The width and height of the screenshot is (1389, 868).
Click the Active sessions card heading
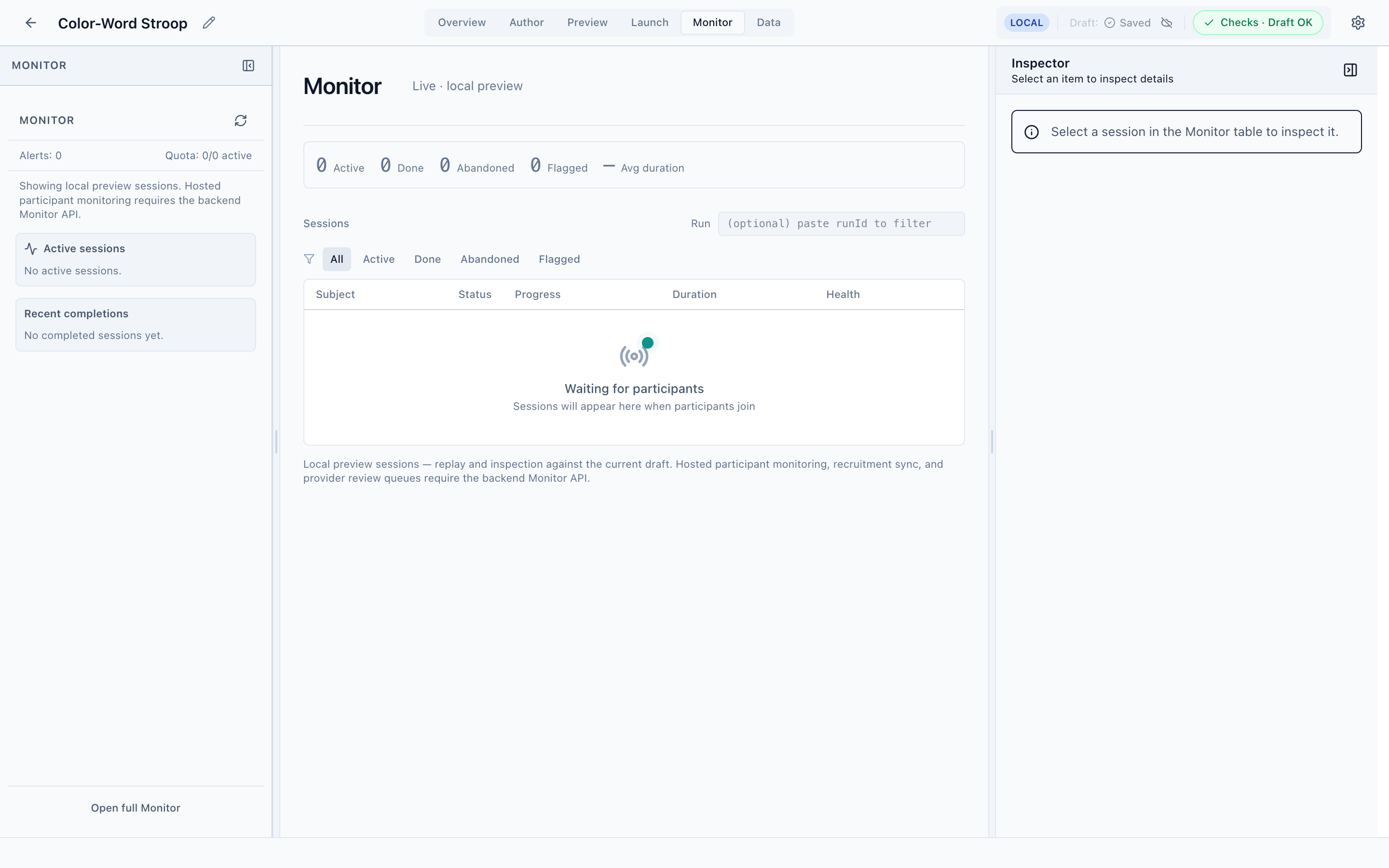[x=84, y=248]
